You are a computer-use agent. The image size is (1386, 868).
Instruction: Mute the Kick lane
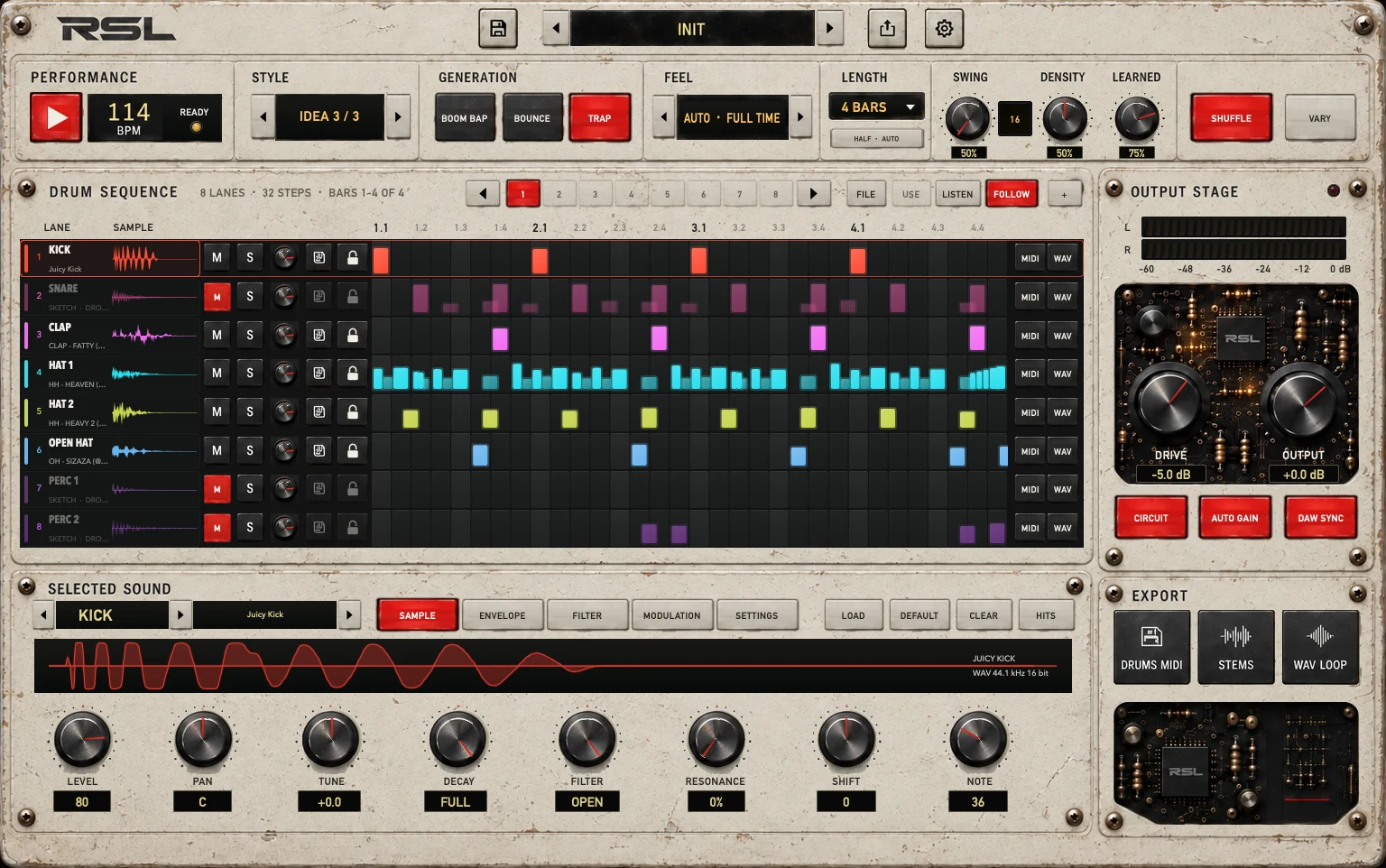[217, 258]
